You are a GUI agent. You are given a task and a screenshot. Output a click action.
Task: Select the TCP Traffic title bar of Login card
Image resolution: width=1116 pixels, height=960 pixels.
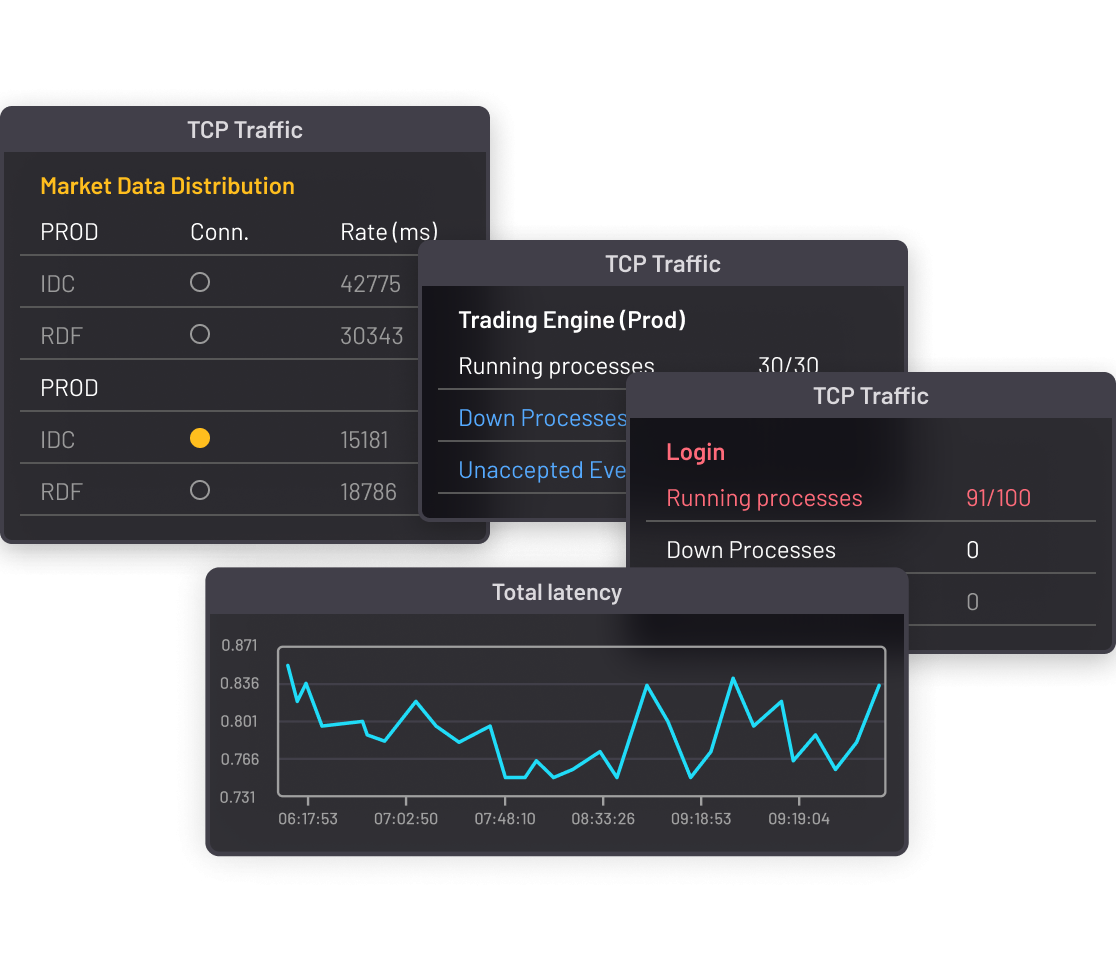point(870,396)
